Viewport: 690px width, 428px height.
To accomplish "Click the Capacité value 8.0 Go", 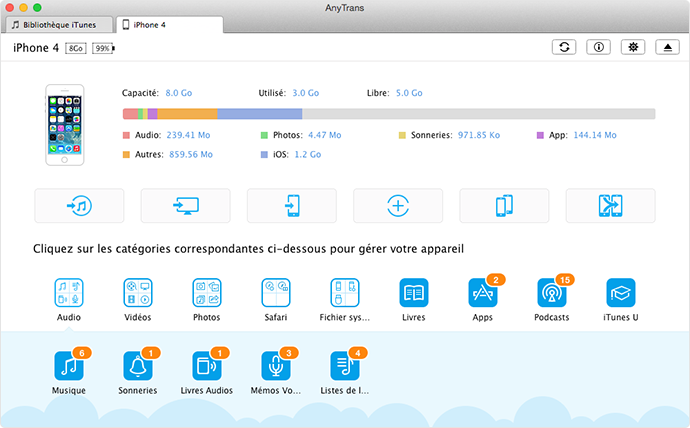I will pos(179,93).
